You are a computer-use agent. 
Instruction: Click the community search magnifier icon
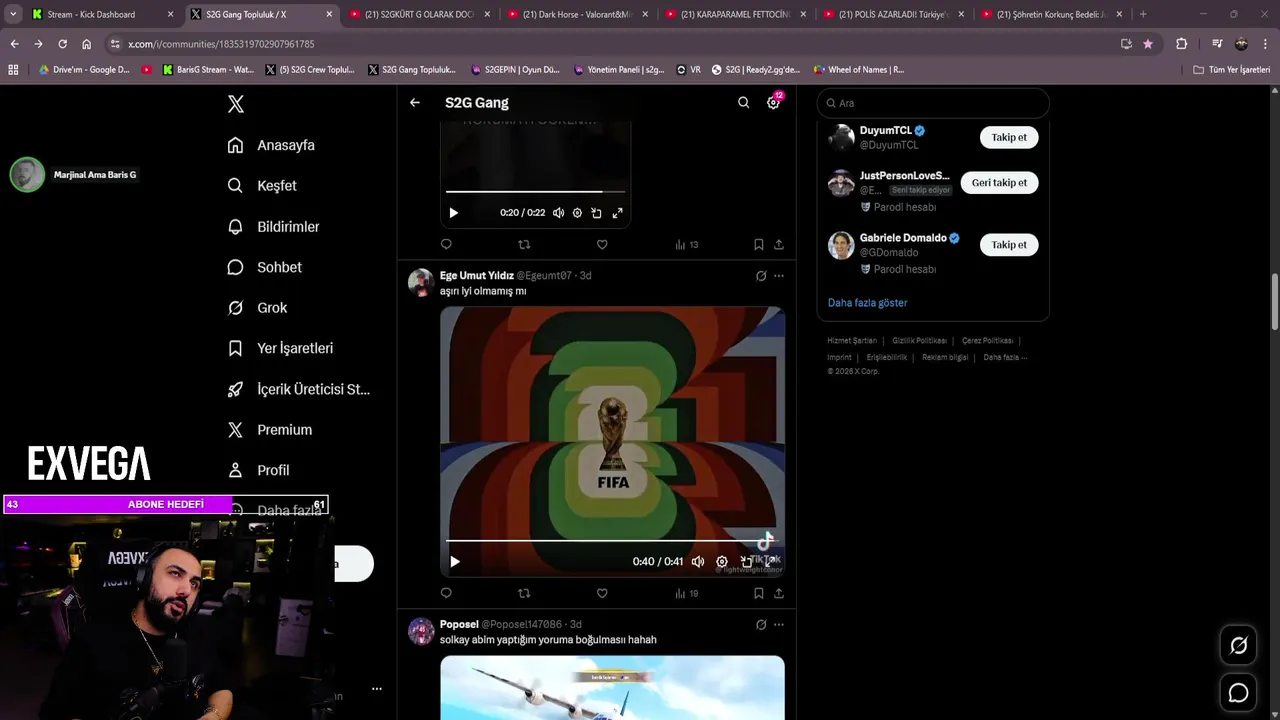(743, 103)
